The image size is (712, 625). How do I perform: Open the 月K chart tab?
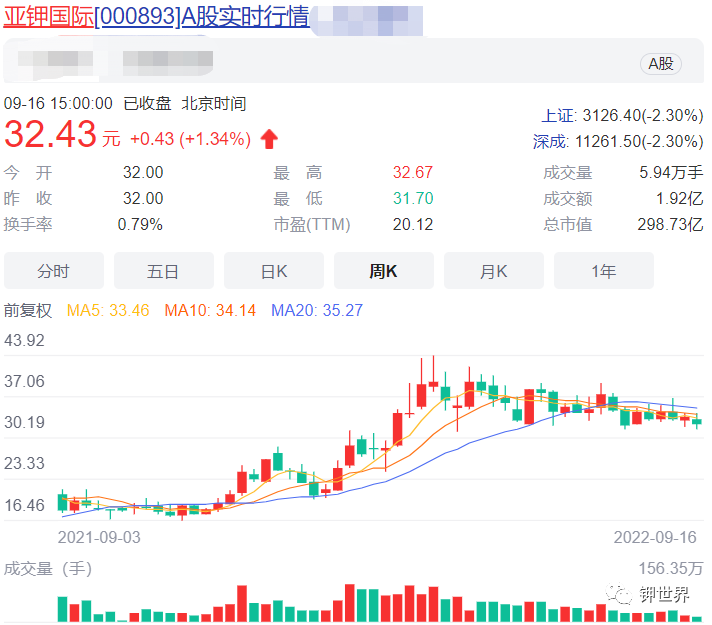494,271
